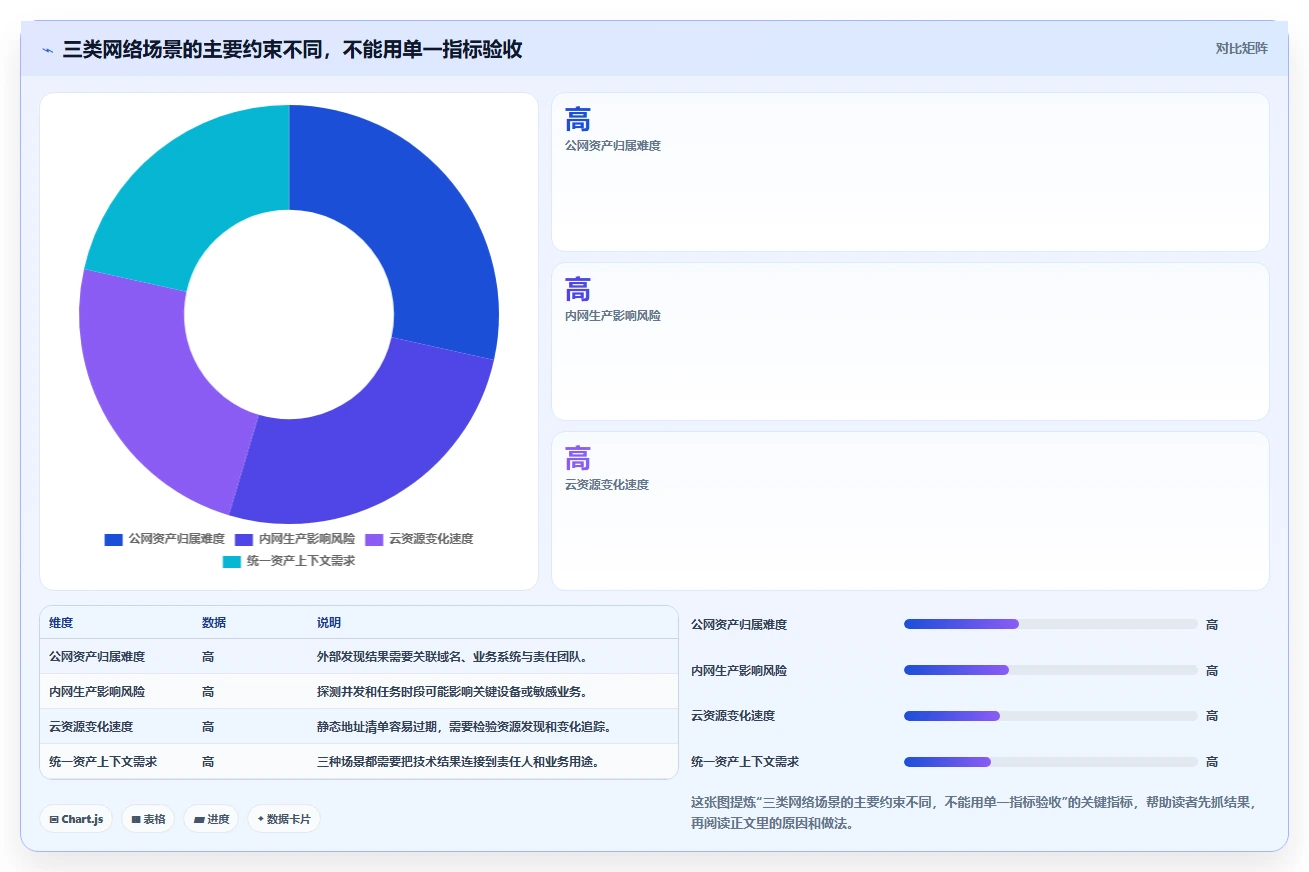This screenshot has height=872, width=1309.
Task: Click table cell 公网资产归属难度
Action: coord(97,657)
